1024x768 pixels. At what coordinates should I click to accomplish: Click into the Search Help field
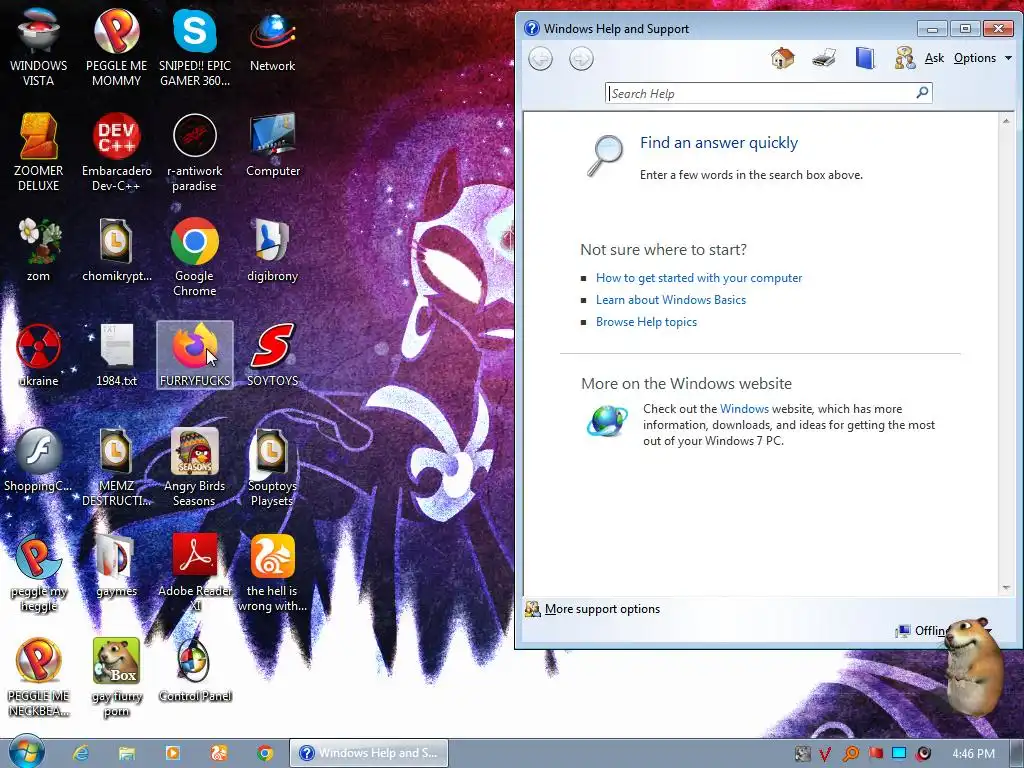click(x=760, y=93)
